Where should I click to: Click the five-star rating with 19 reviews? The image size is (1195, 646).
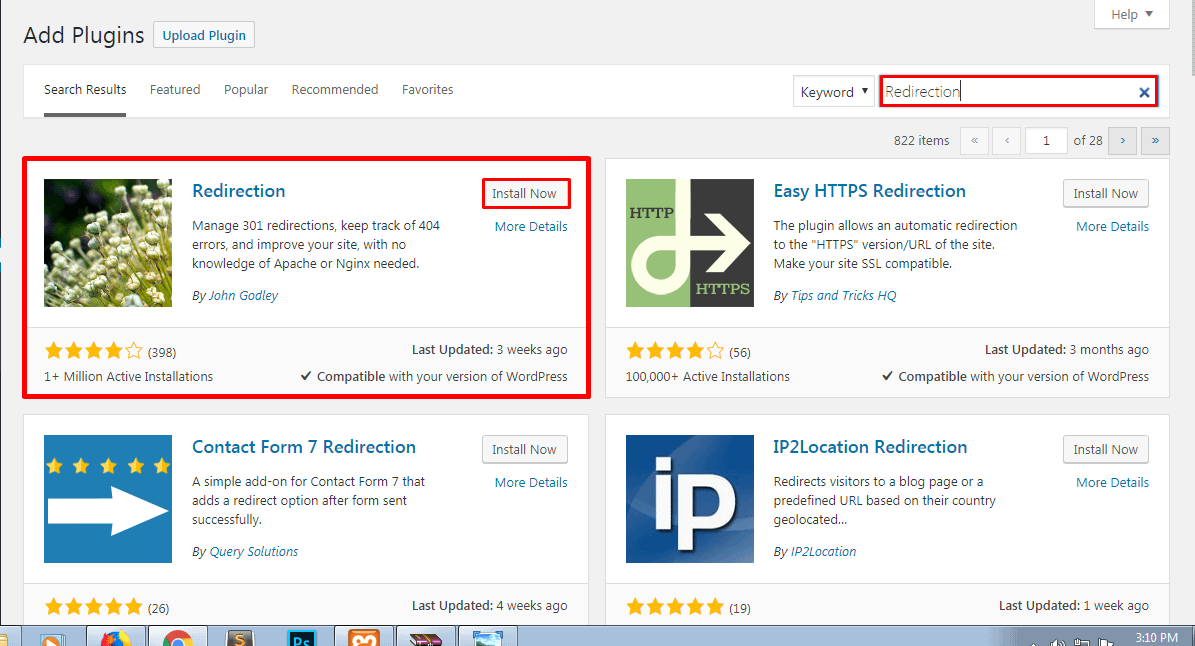[675, 607]
